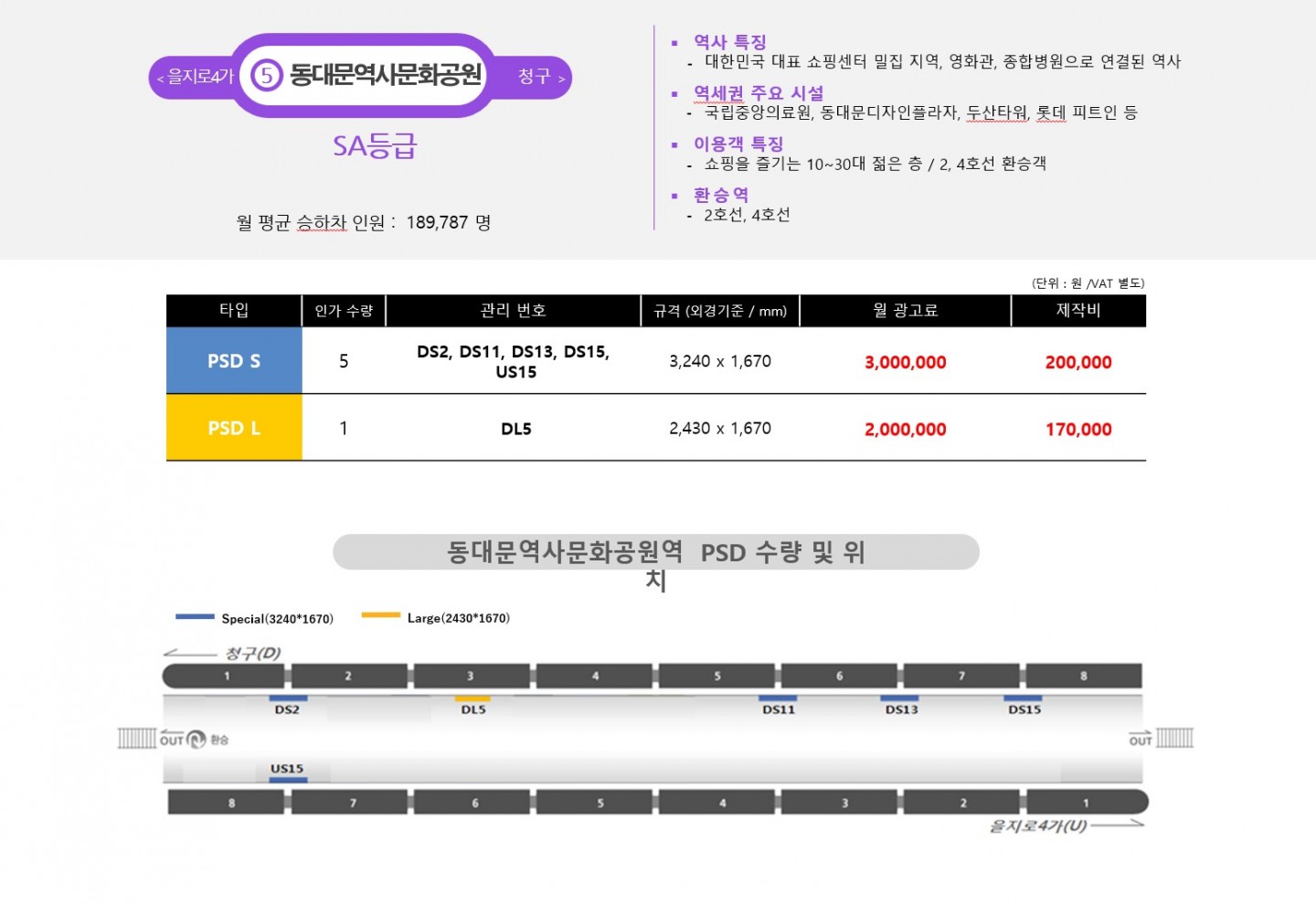The width and height of the screenshot is (1316, 906).
Task: Select the blue PSD S type cell
Action: [234, 360]
